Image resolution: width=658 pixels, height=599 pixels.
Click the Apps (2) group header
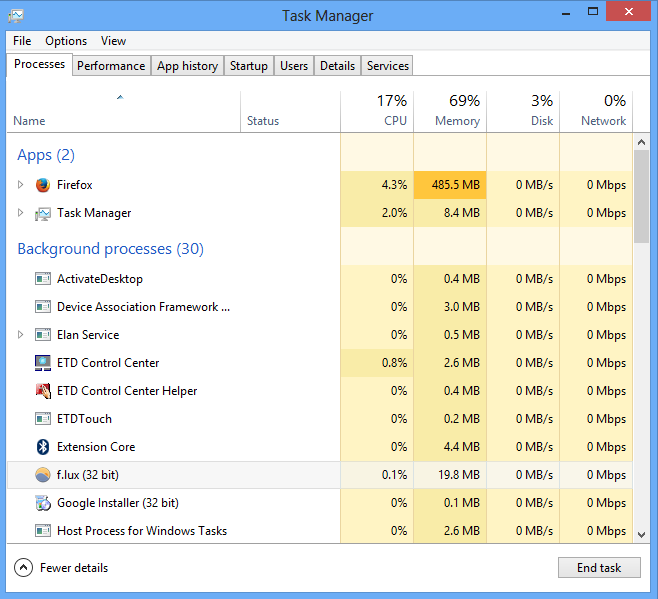point(46,155)
